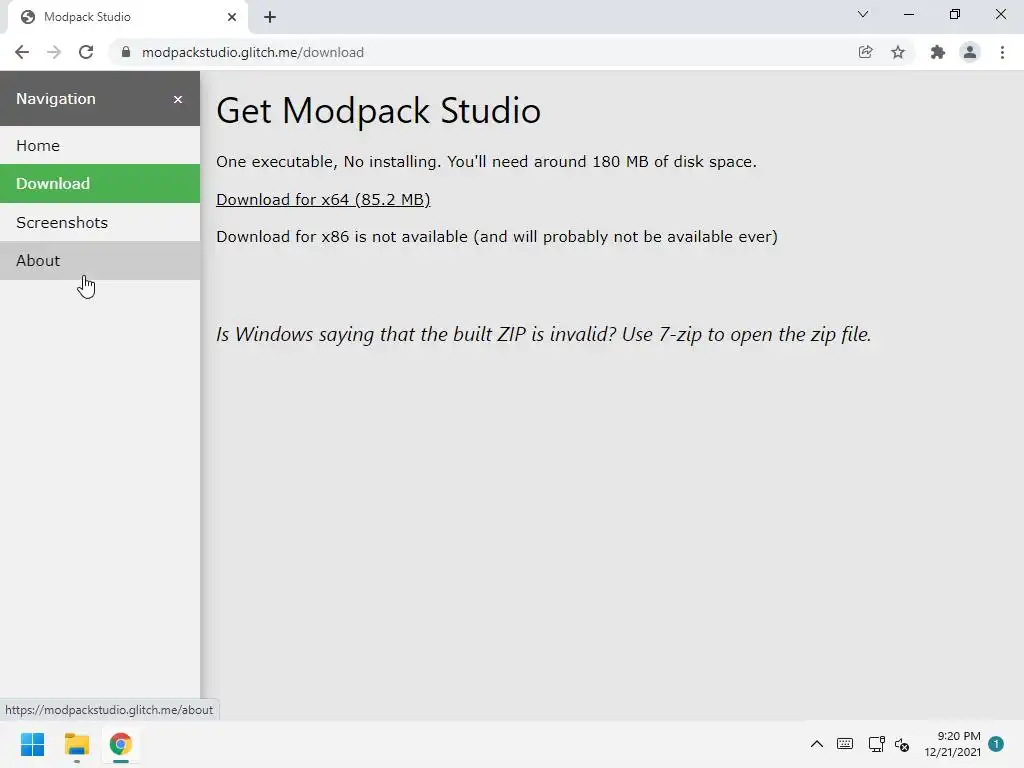This screenshot has height=768, width=1024.
Task: Open the tab search chevron dropdown
Action: [863, 14]
